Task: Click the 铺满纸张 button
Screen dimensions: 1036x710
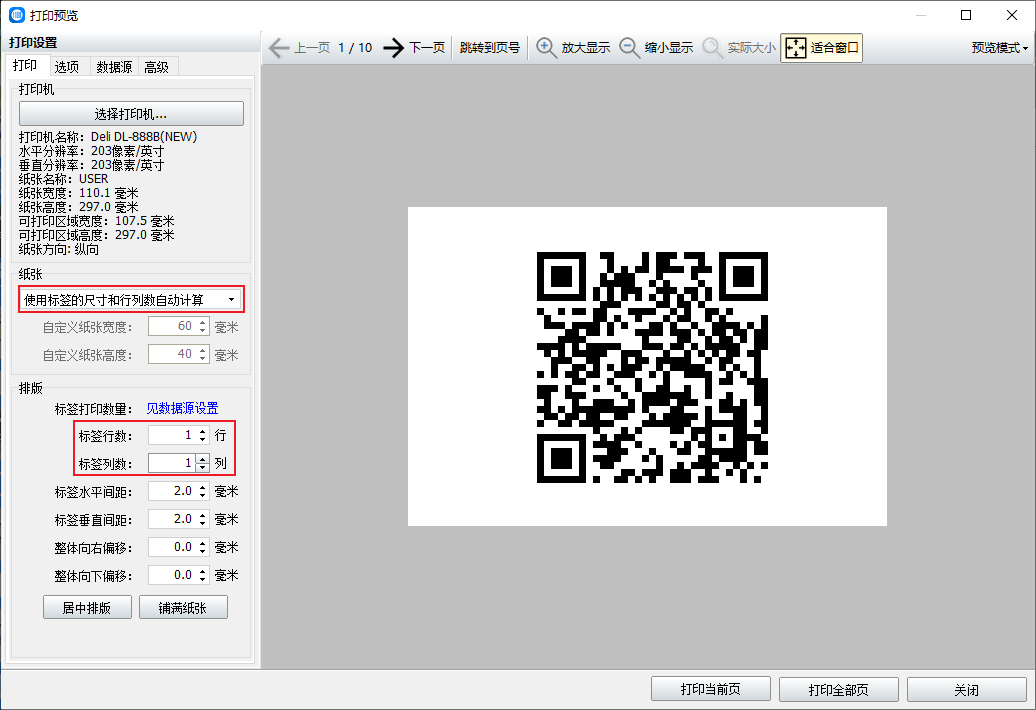Action: (x=183, y=608)
